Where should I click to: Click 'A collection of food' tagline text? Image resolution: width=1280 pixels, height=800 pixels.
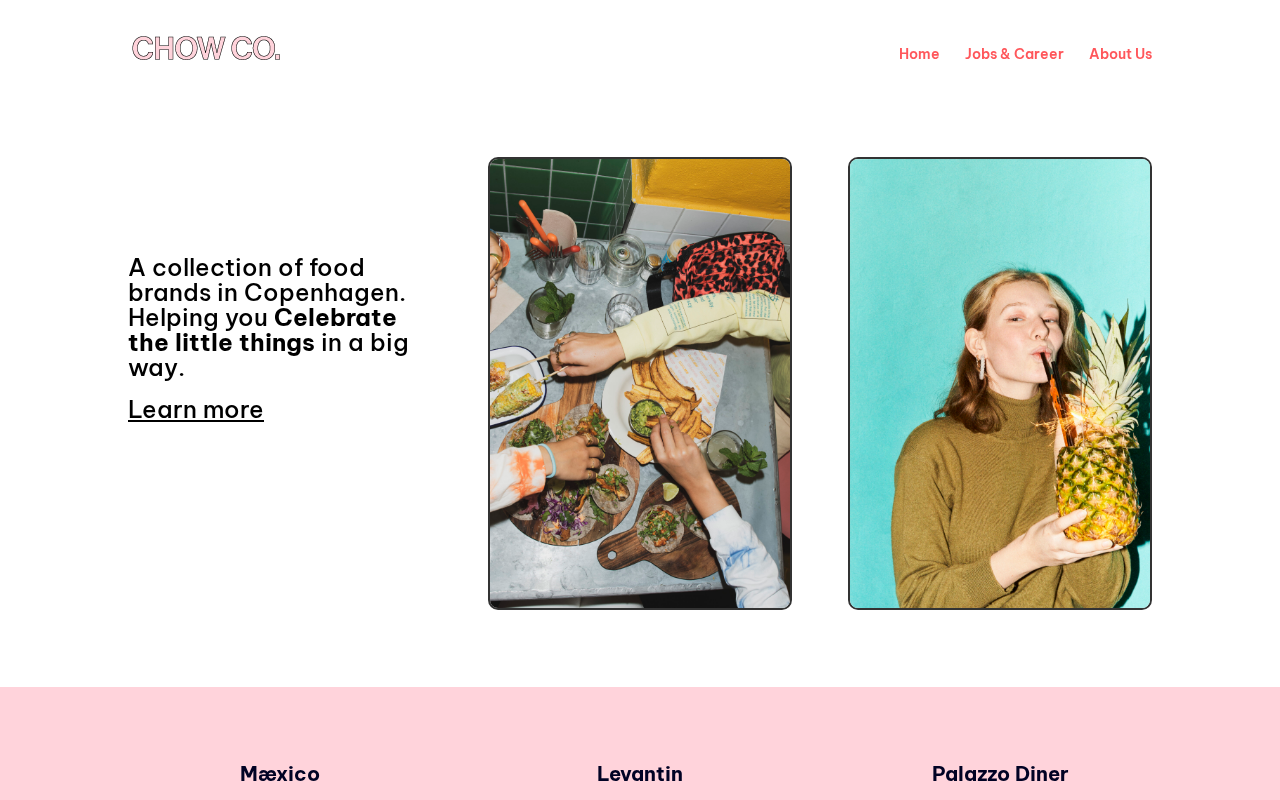[x=246, y=268]
